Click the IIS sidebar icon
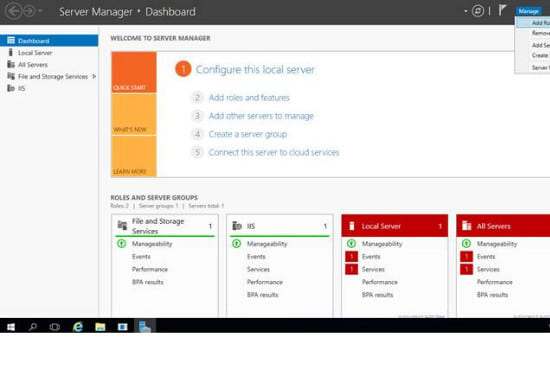Image resolution: width=550 pixels, height=370 pixels. 11,88
